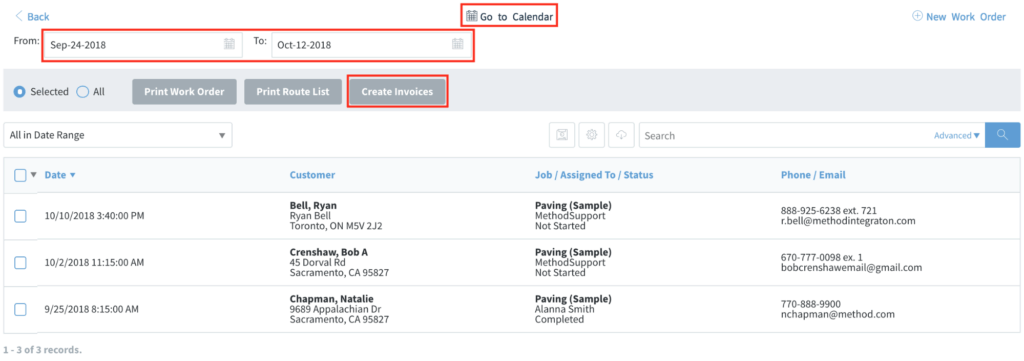Screen dimensions: 1024x361
Task: Click the save view icon beside gear
Action: click(x=562, y=135)
